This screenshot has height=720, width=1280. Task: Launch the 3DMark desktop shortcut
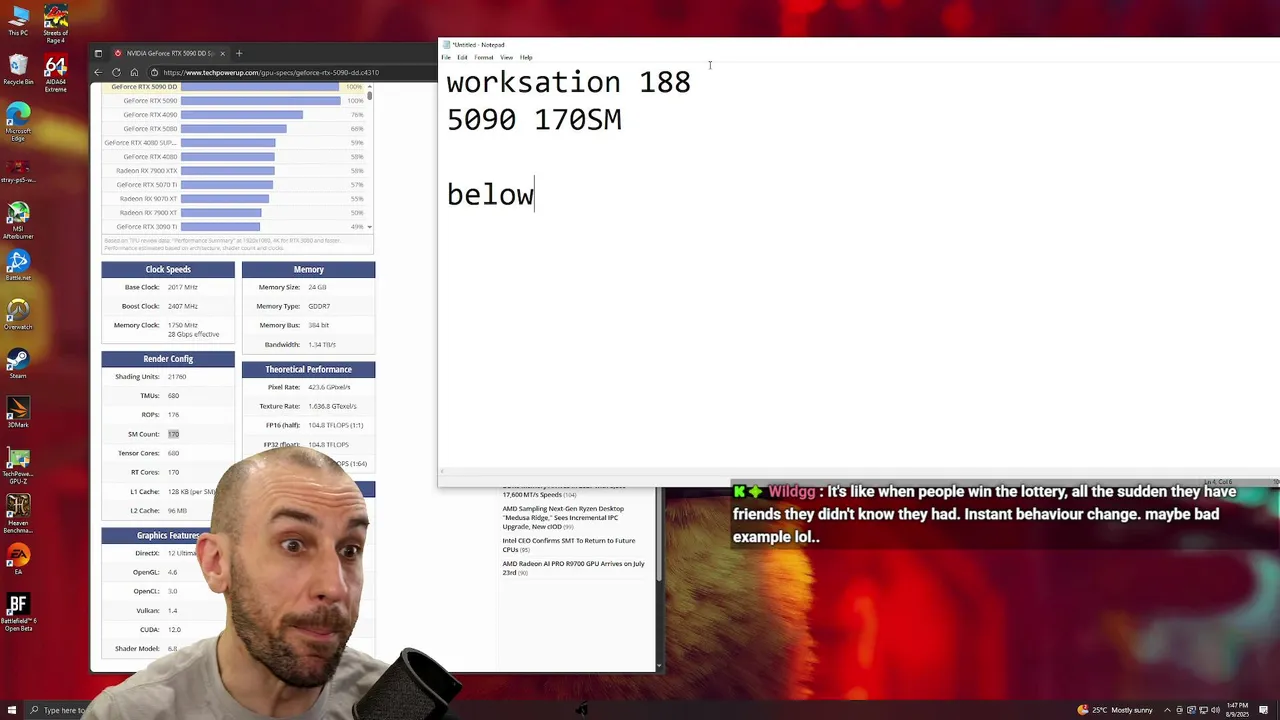pyautogui.click(x=18, y=412)
